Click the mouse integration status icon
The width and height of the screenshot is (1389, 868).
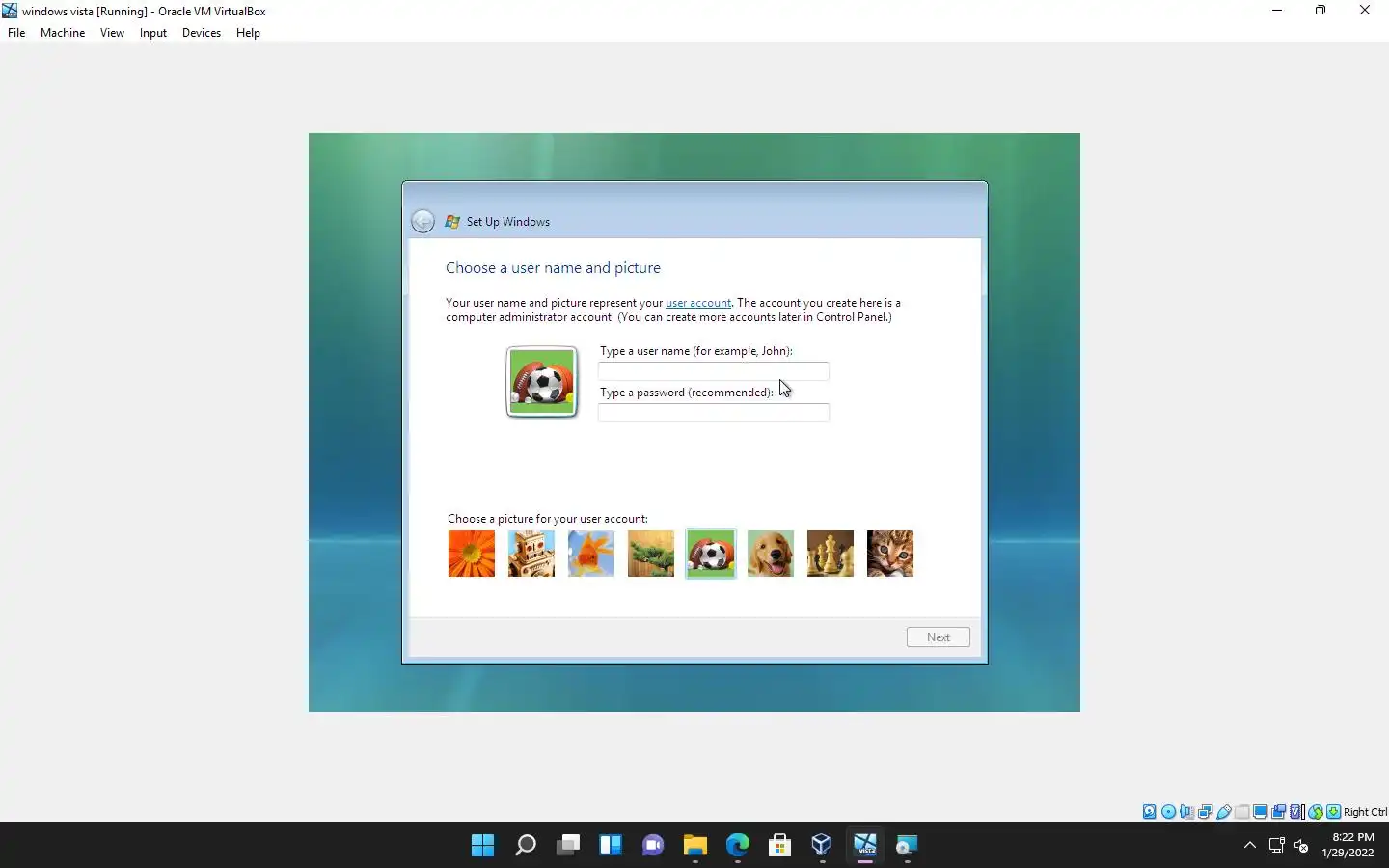[x=1316, y=812]
